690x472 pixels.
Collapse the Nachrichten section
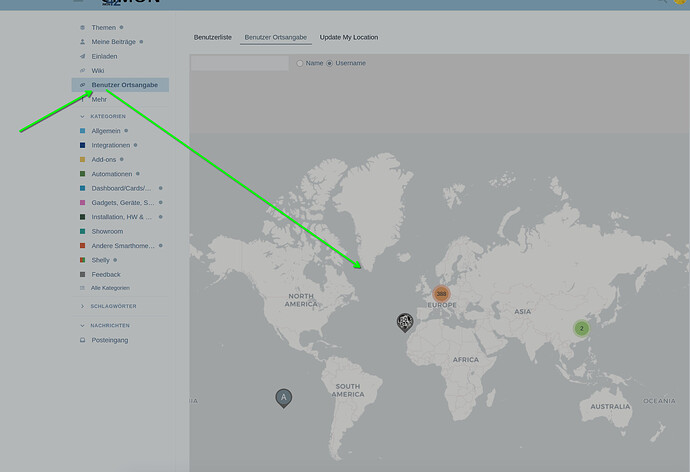point(82,325)
